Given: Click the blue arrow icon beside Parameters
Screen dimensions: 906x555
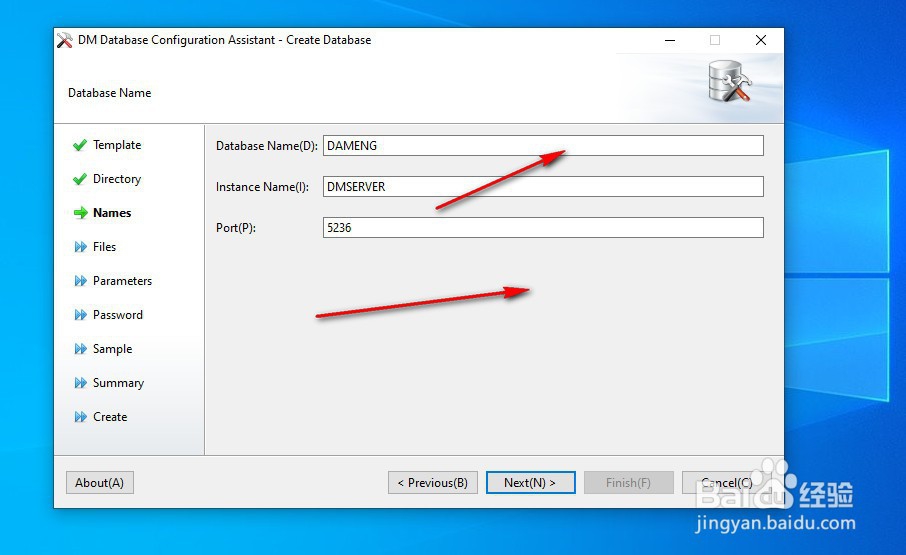Looking at the screenshot, I should pos(80,281).
